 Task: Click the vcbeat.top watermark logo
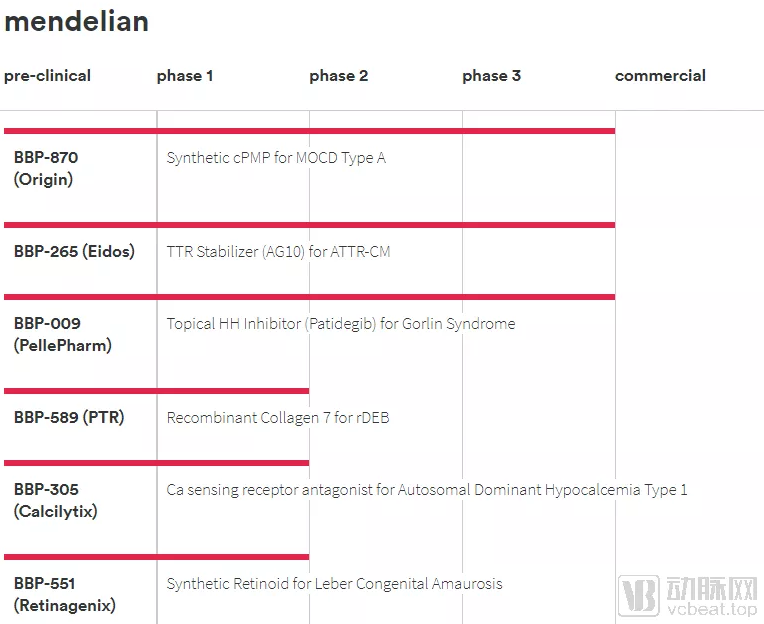[x=688, y=596]
